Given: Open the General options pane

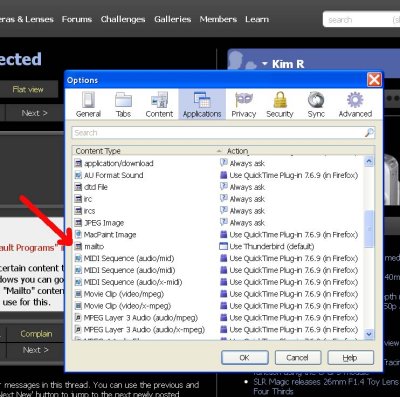Looking at the screenshot, I should tap(88, 105).
